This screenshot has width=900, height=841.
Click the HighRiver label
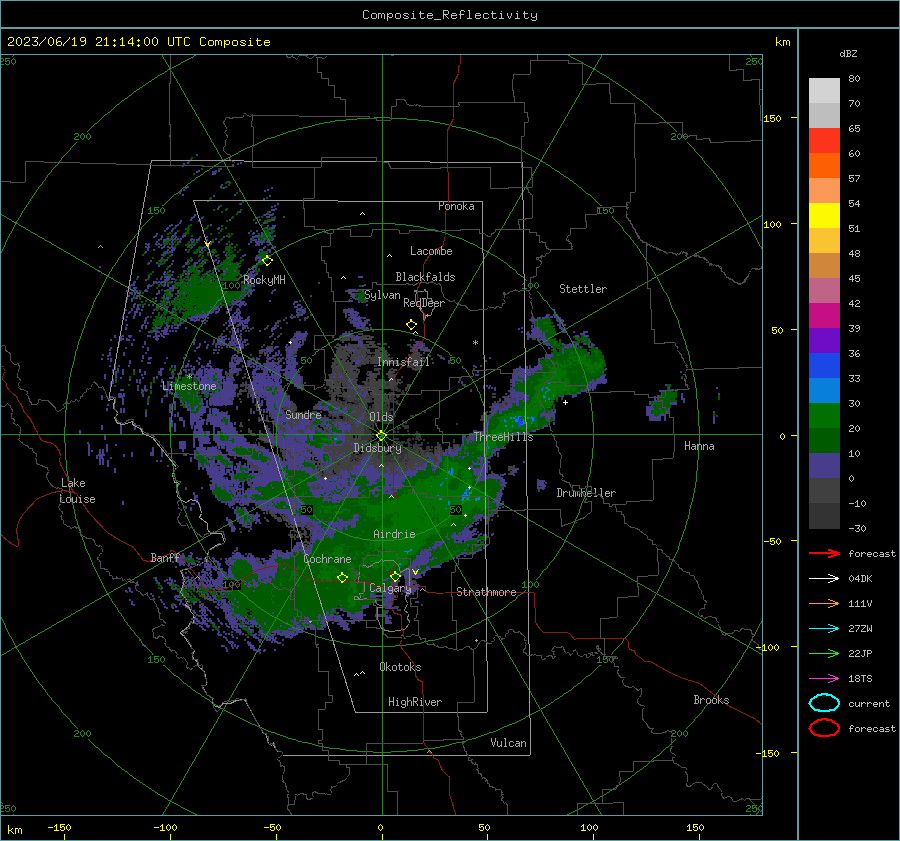pyautogui.click(x=415, y=702)
